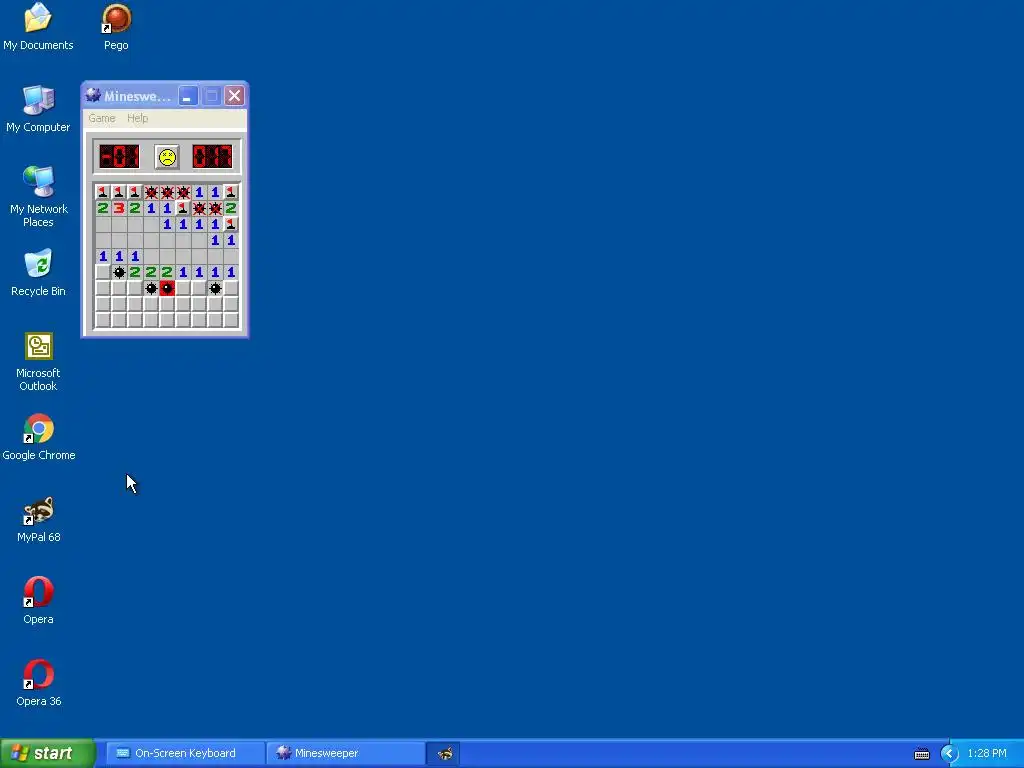The height and width of the screenshot is (768, 1024).
Task: Close the Minesweeper window
Action: point(234,96)
